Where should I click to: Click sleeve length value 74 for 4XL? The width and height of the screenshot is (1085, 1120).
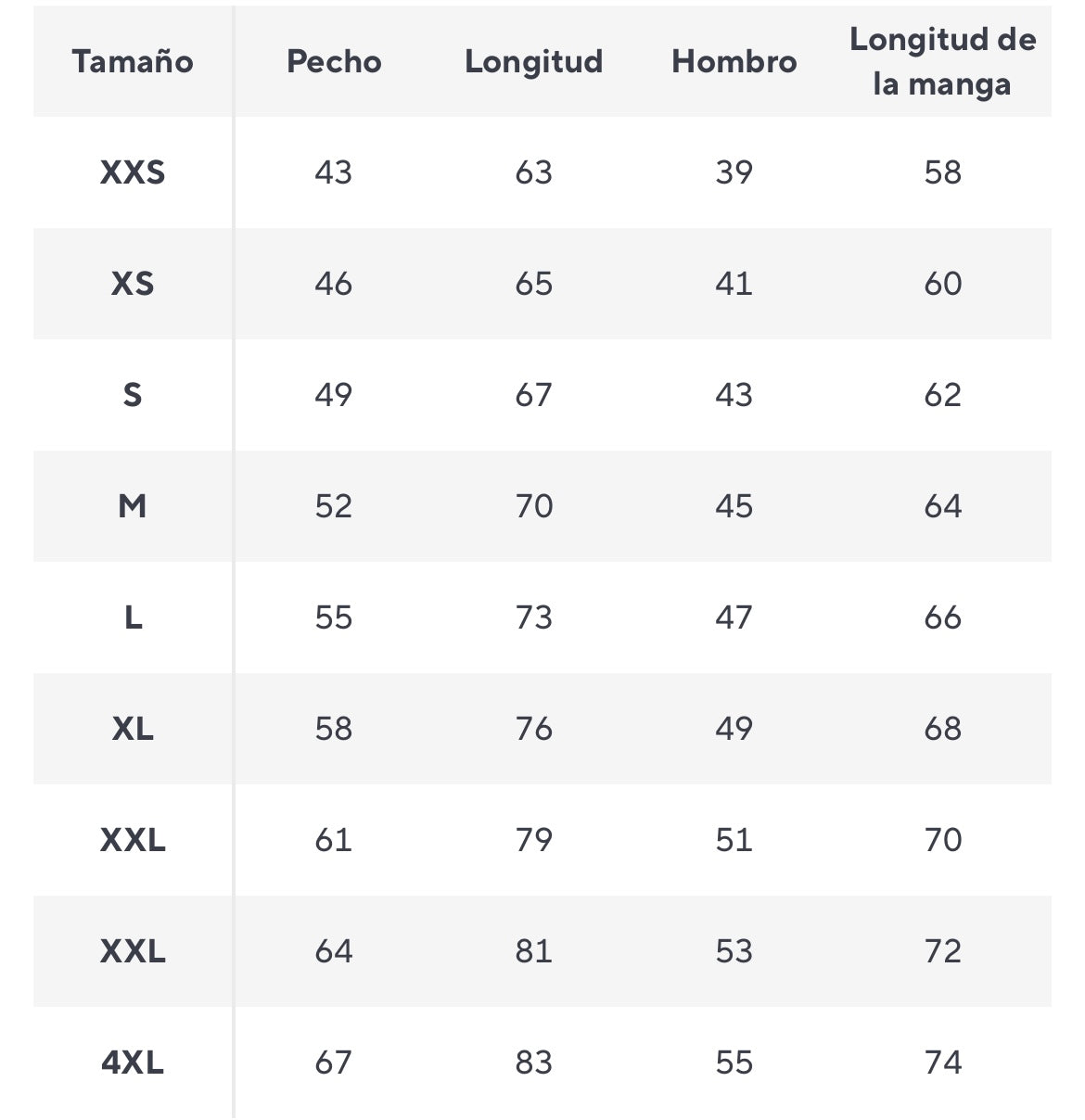(x=943, y=1063)
